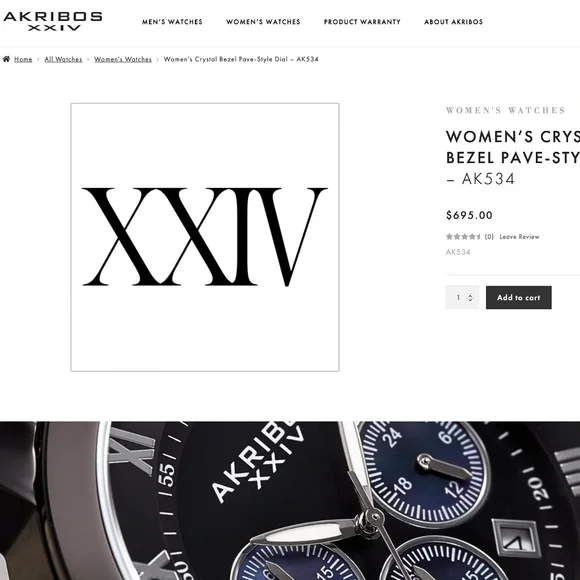This screenshot has height=580, width=580.
Task: Click the product title heading text
Action: 513,158
